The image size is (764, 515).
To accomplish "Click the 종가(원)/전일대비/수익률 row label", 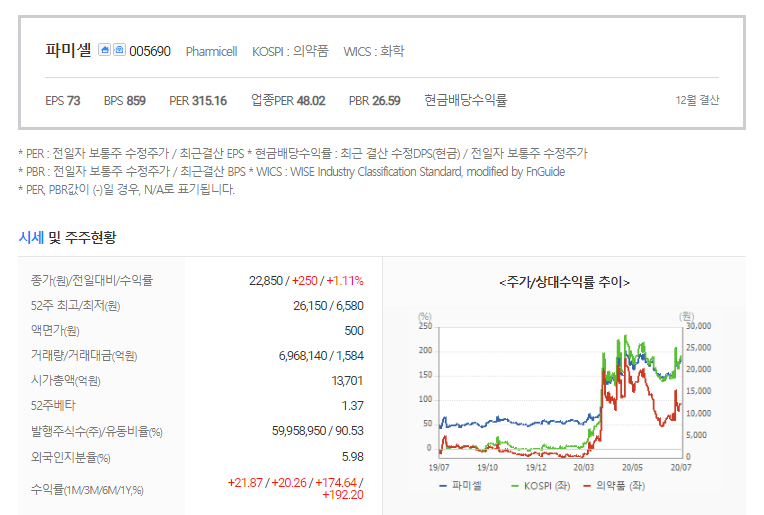I will click(92, 281).
